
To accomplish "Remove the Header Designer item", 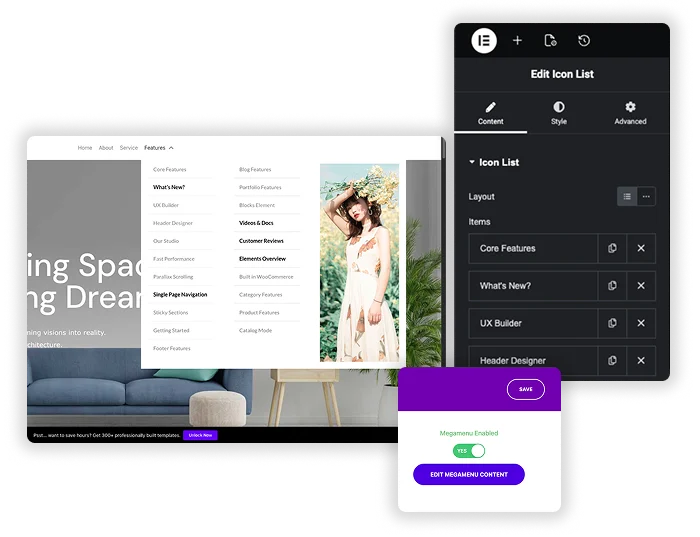I will (641, 360).
